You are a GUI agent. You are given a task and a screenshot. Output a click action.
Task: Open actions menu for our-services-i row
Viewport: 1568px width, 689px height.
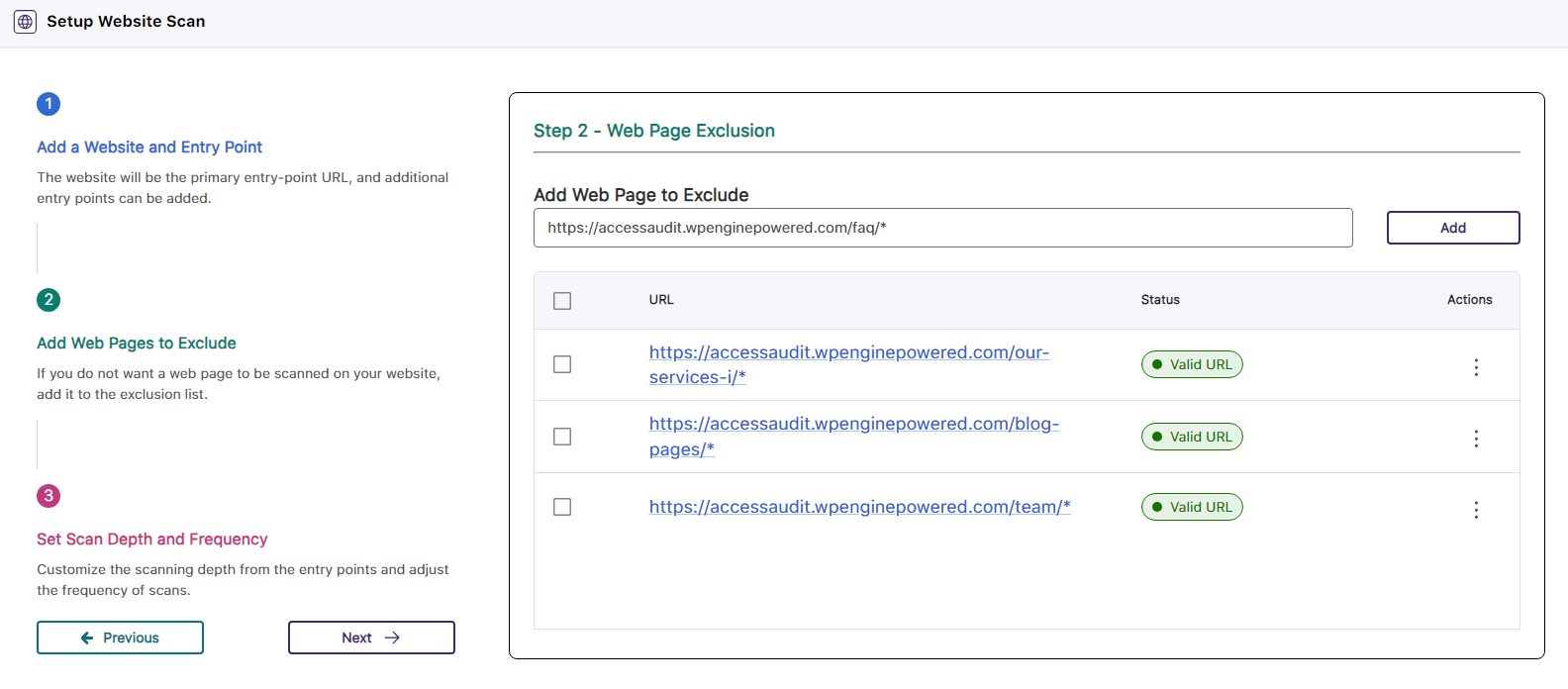point(1476,367)
